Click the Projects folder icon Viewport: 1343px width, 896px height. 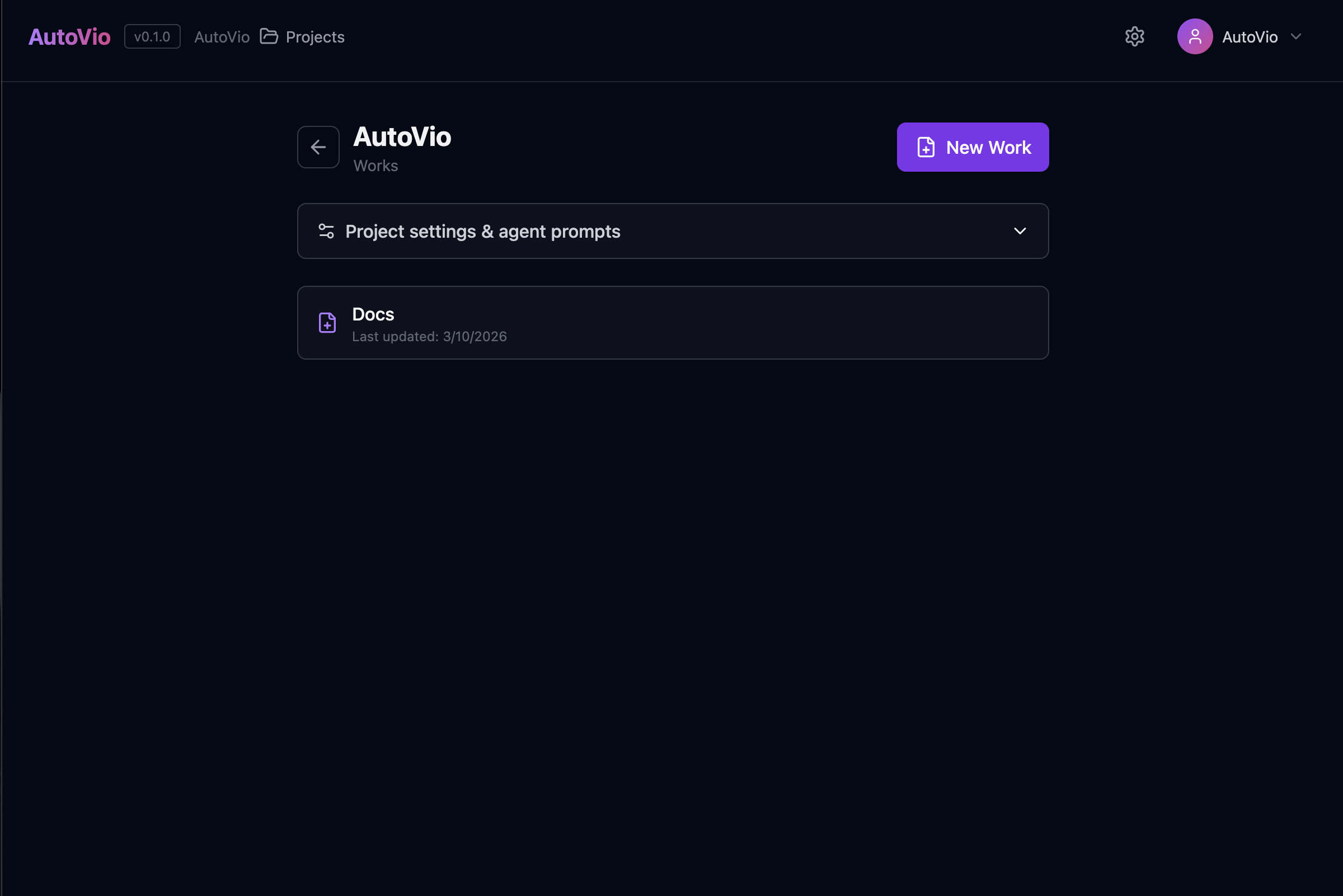click(x=269, y=36)
